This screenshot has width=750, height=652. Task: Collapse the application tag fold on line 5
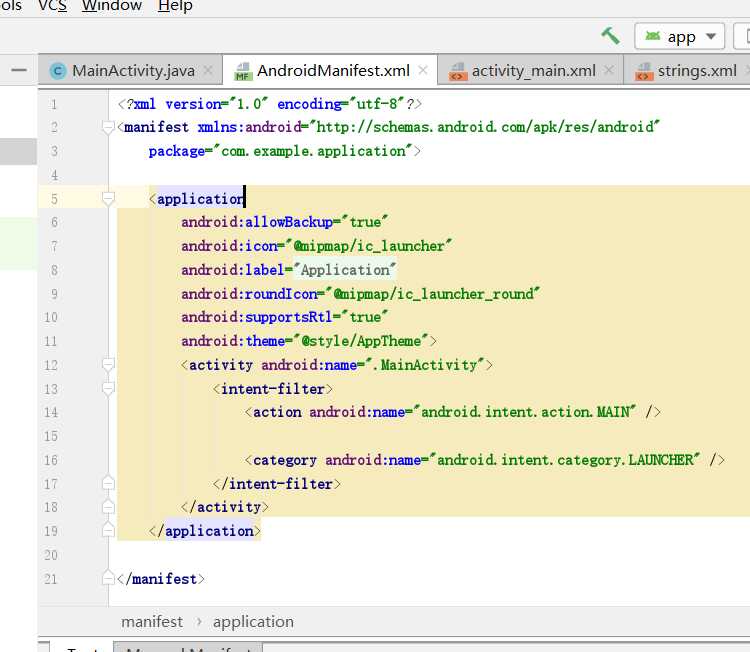(x=109, y=199)
